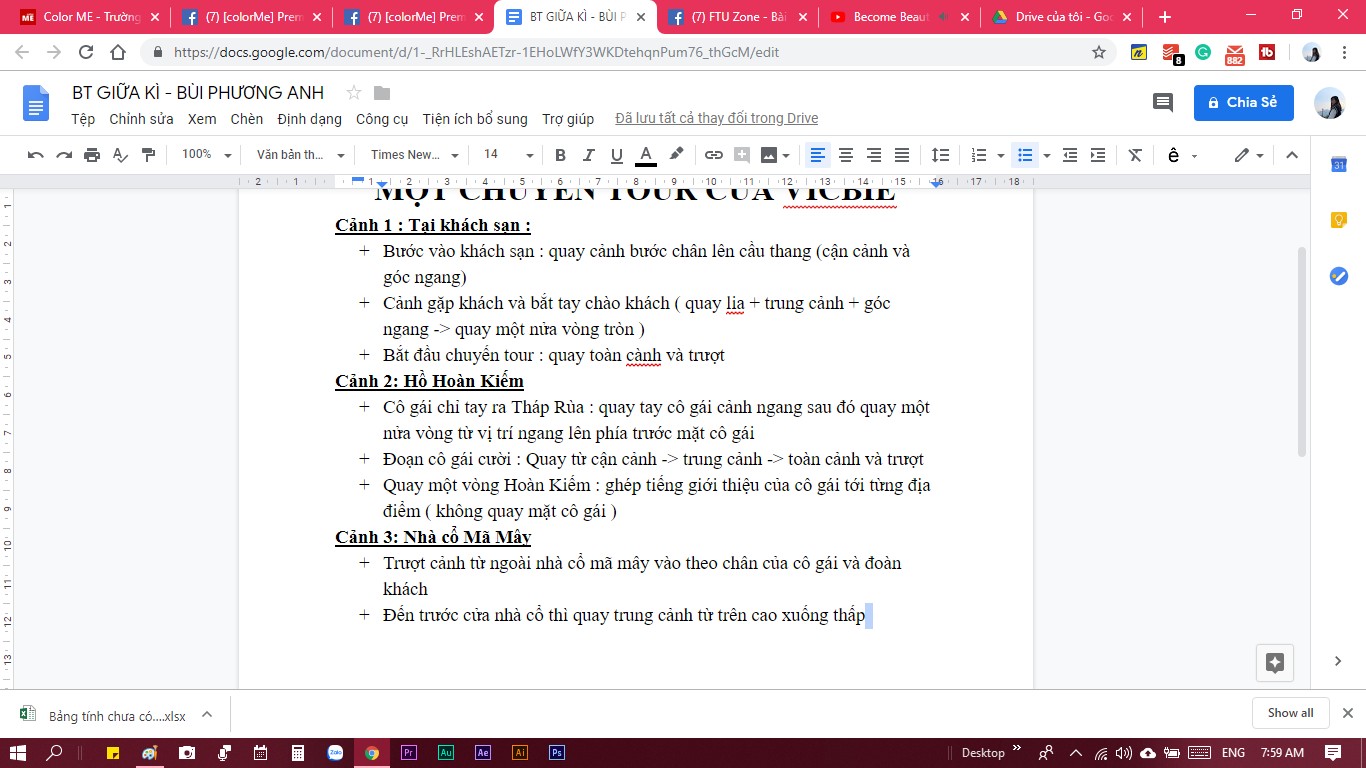Open the font size 14 dropdown
The width and height of the screenshot is (1366, 768).
click(x=509, y=155)
